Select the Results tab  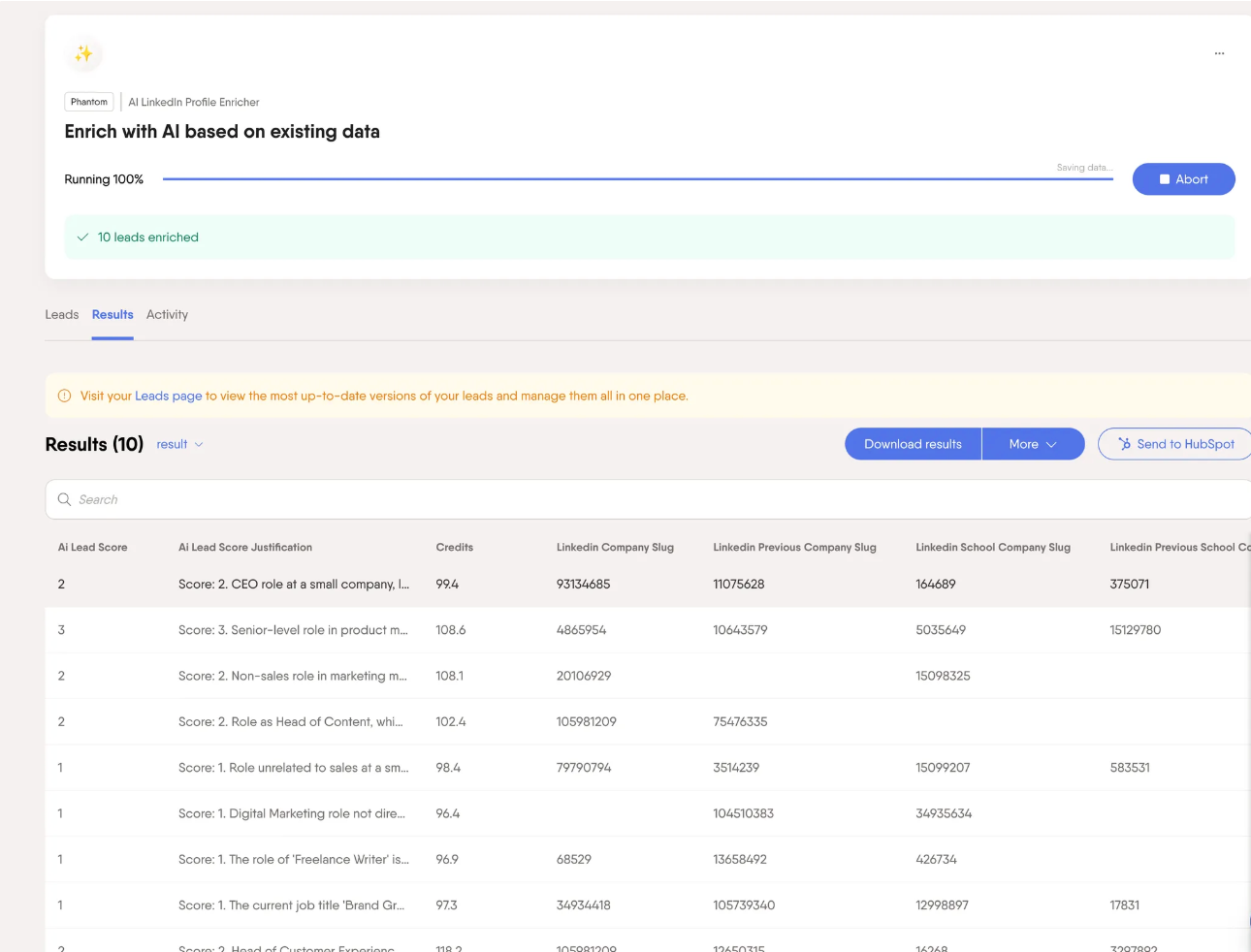click(x=112, y=315)
